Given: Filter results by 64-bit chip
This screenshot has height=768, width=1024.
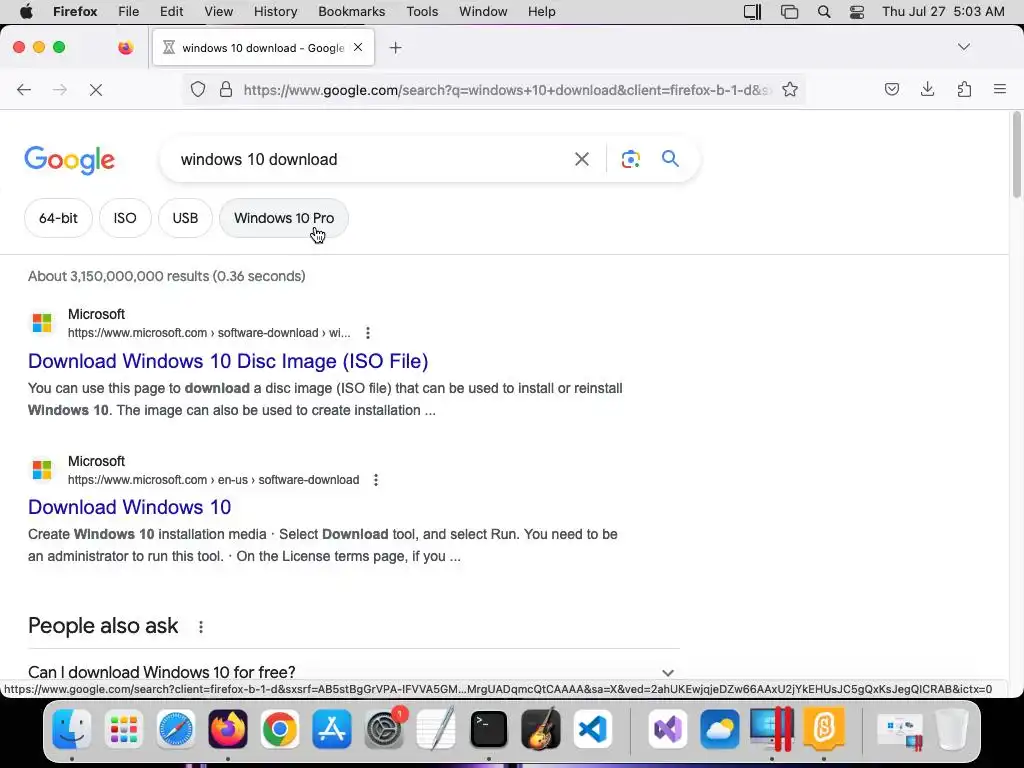Looking at the screenshot, I should [x=58, y=218].
